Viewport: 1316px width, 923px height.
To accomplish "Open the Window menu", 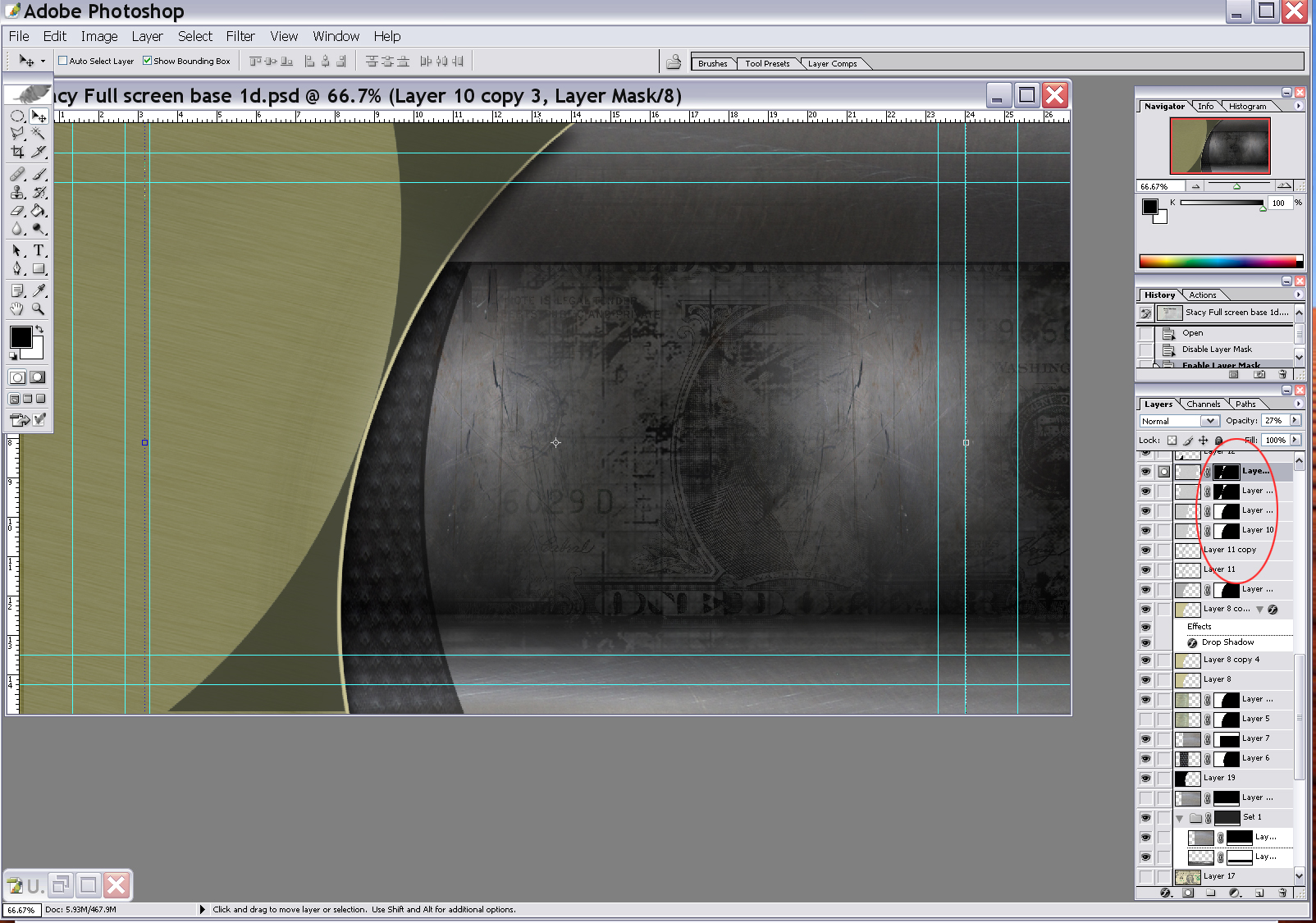I will tap(336, 36).
